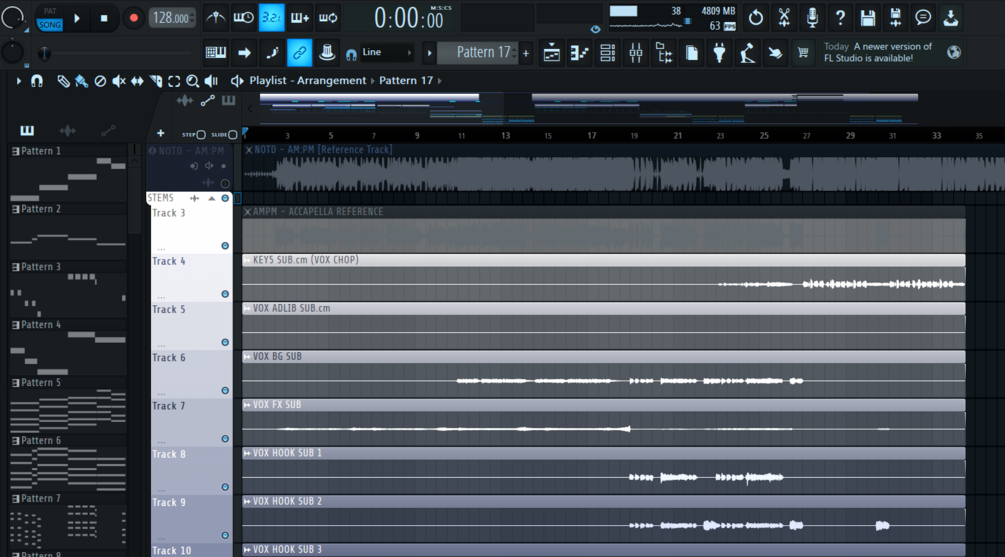This screenshot has height=557, width=1005.
Task: Click the render export audio icon
Action: tap(895, 18)
